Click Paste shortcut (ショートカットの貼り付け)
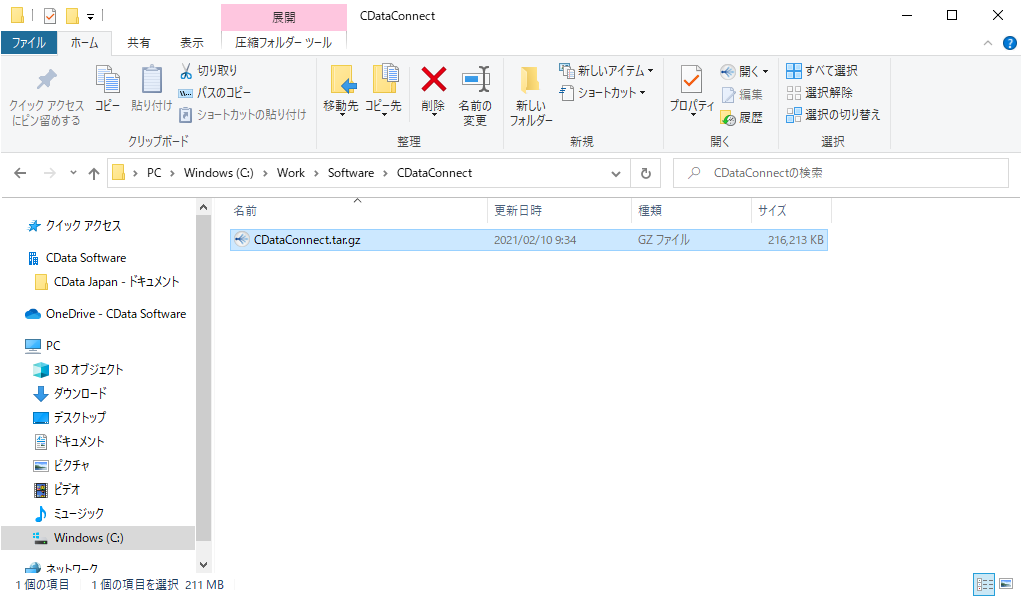The image size is (1022, 597). point(242,115)
